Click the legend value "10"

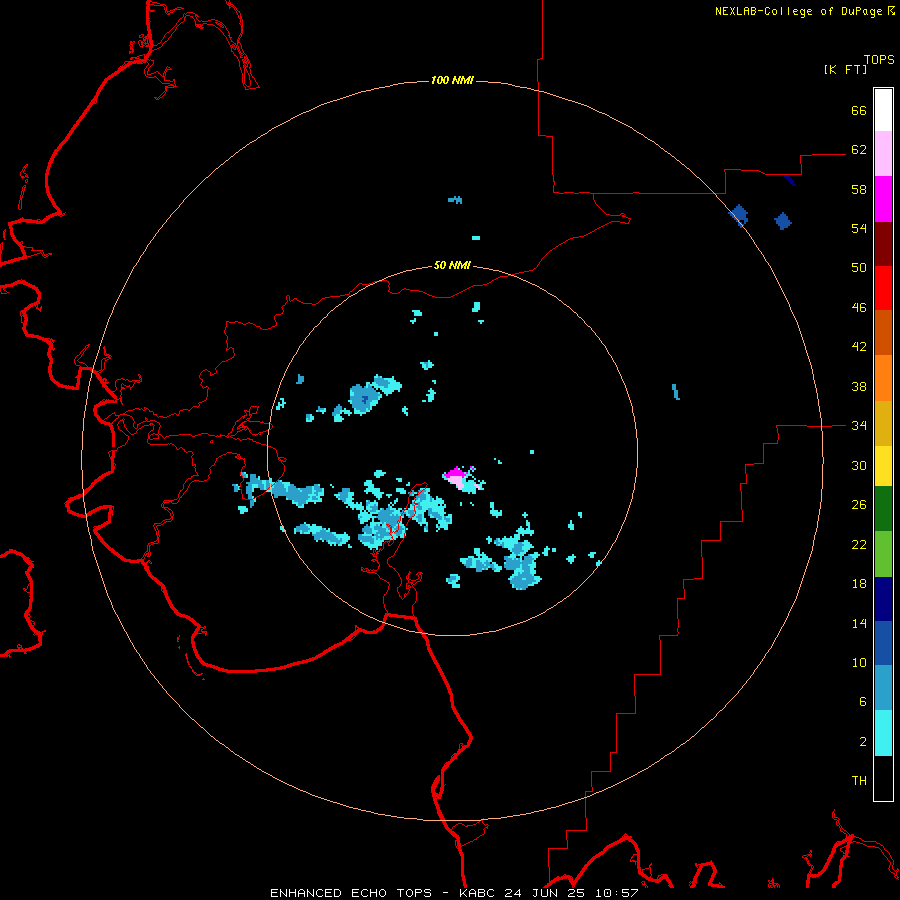[x=859, y=662]
